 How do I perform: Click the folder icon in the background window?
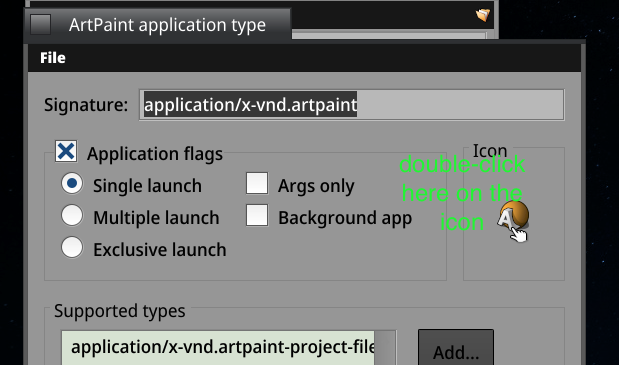point(483,15)
